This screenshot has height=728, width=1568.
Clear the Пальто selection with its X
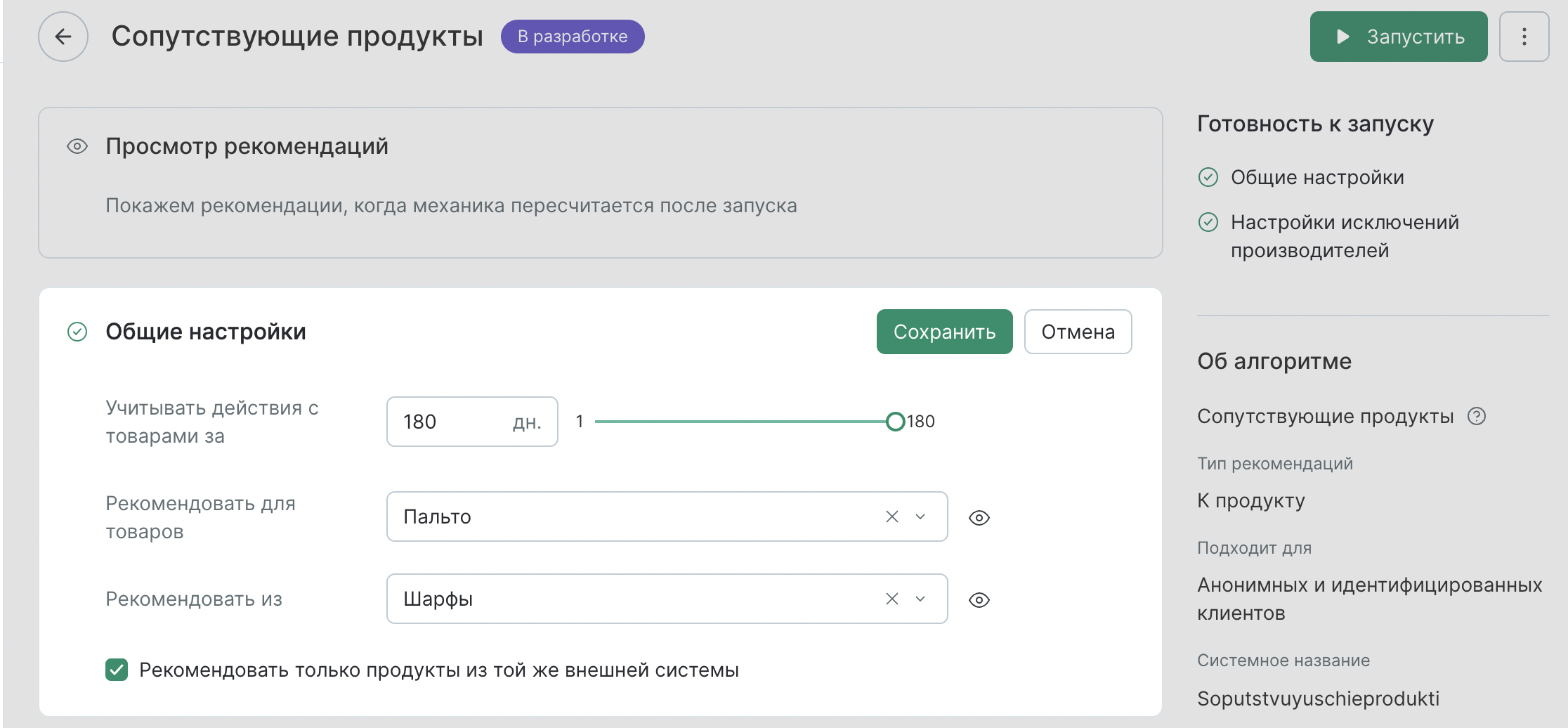point(892,516)
